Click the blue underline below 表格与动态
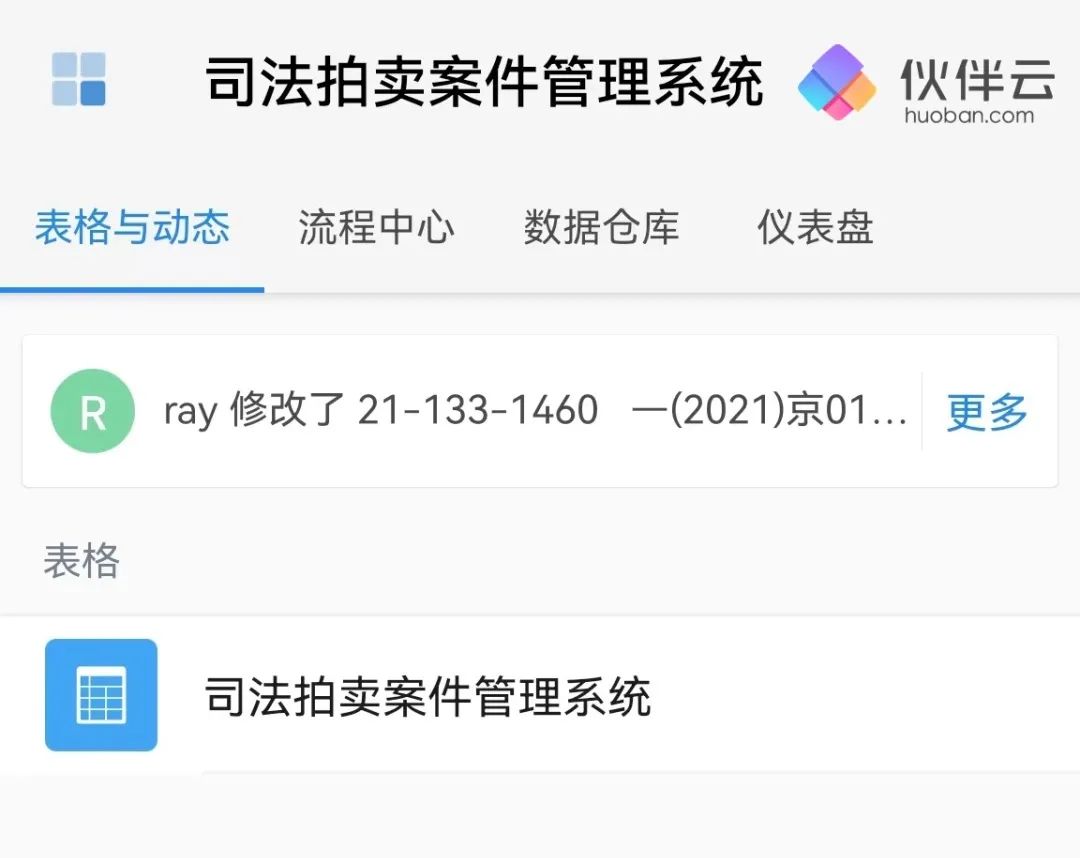1080x858 pixels. point(132,289)
